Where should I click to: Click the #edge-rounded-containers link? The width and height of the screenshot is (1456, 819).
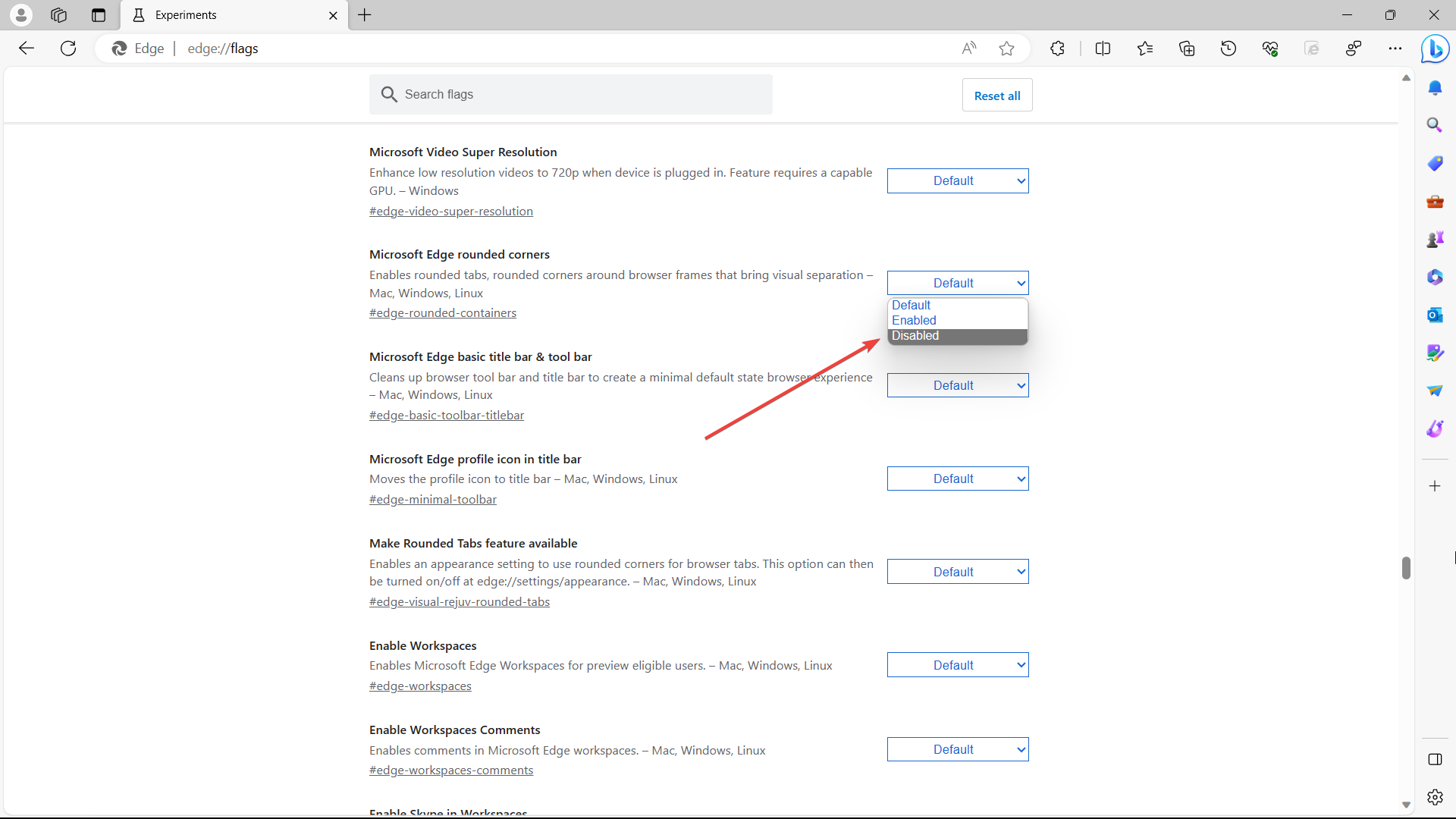443,313
